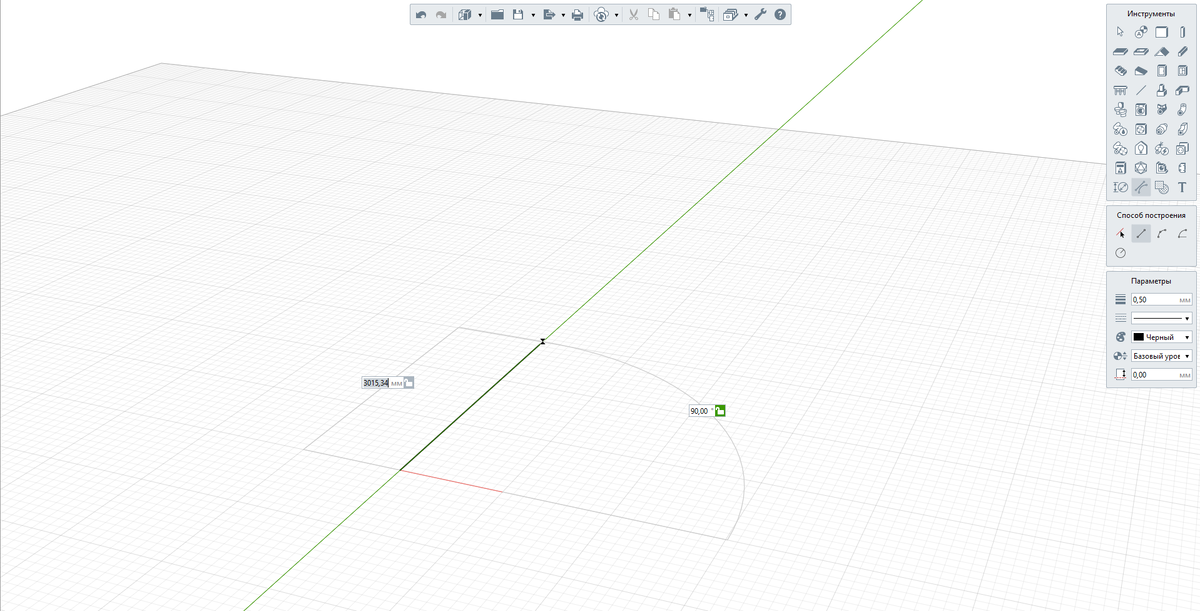Open the line type dropdown
The width and height of the screenshot is (1200, 611).
(x=1161, y=318)
